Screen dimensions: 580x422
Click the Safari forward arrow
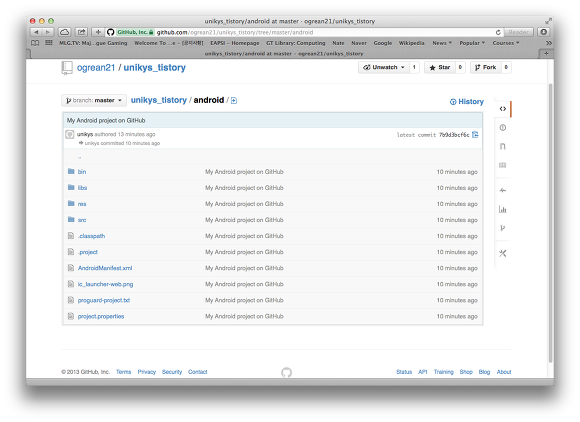[x=48, y=32]
